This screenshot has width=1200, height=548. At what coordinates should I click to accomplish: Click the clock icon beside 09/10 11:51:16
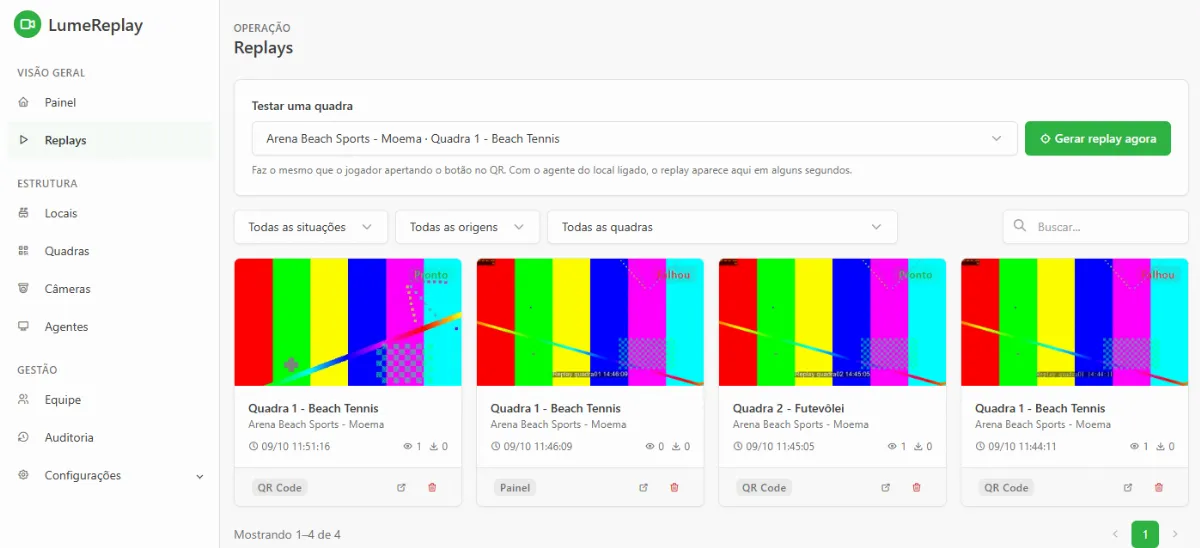(253, 447)
